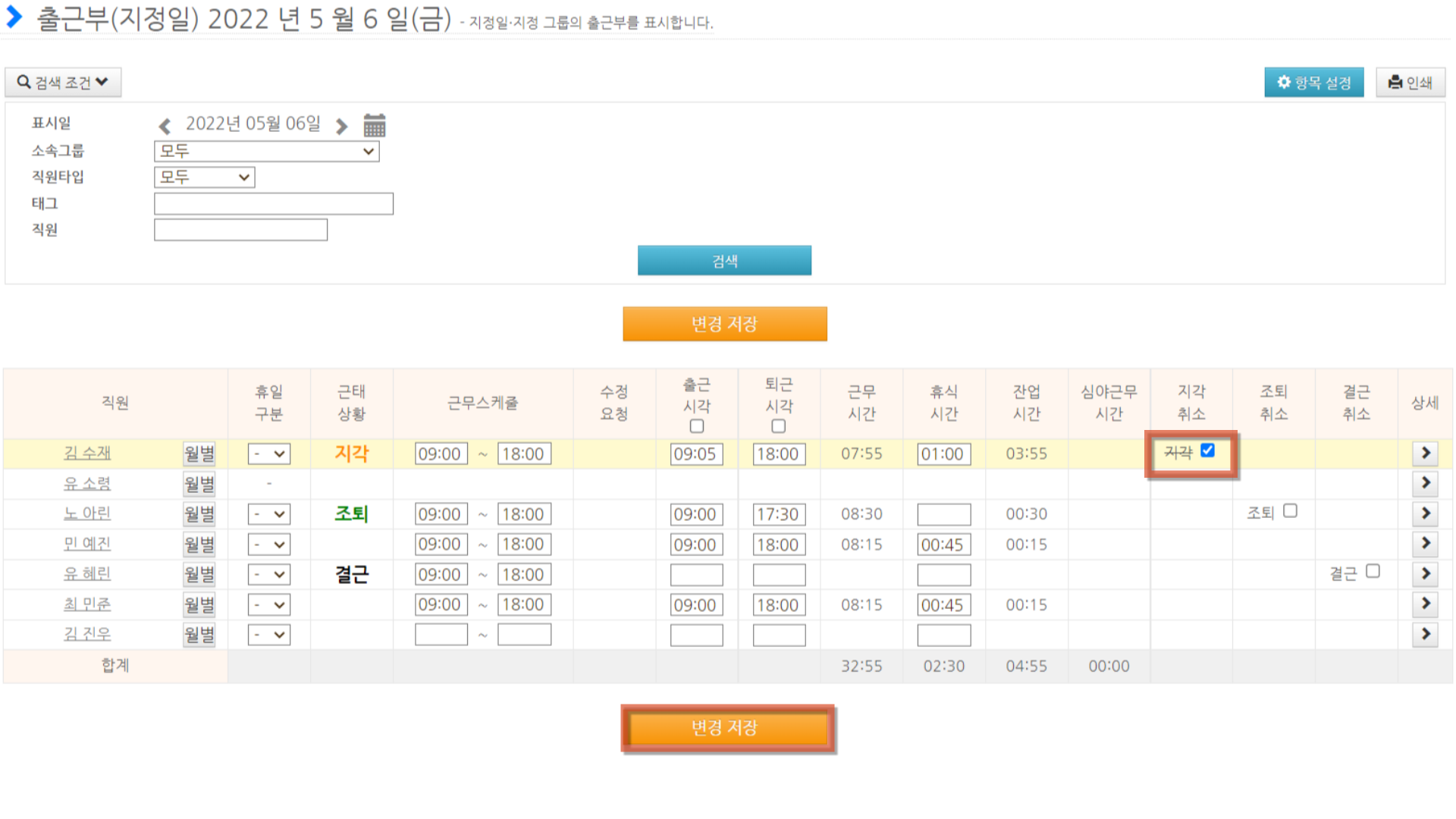Expand the 소속그룹 dropdown
The width and height of the screenshot is (1456, 819).
266,151
